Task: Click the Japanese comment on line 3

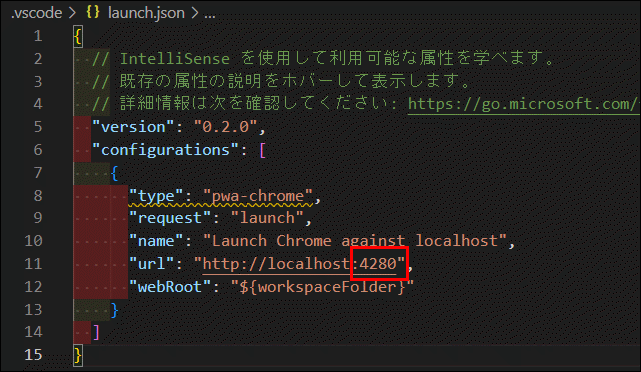Action: coord(281,81)
